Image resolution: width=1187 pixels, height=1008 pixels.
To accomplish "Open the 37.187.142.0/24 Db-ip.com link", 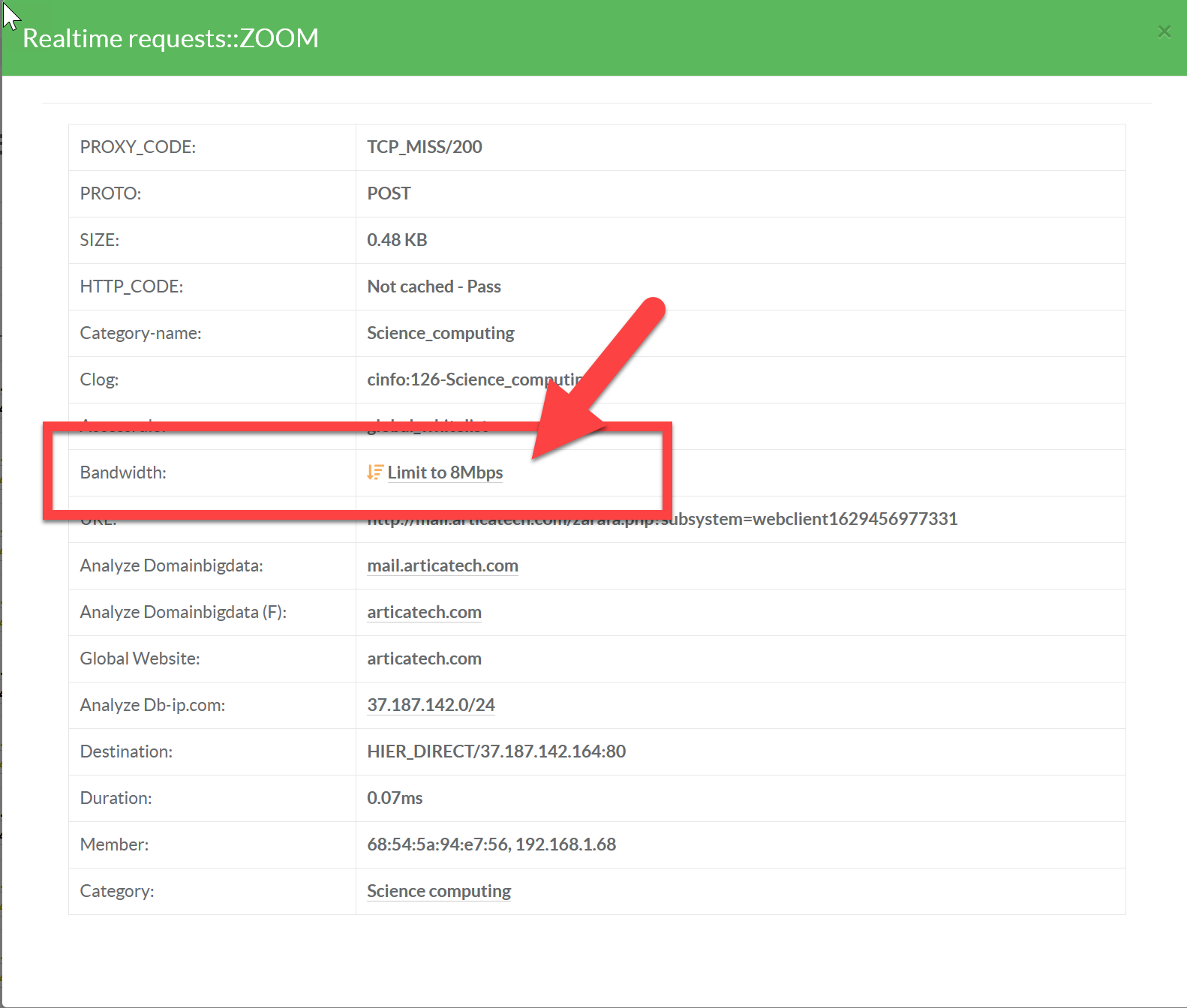I will (431, 705).
